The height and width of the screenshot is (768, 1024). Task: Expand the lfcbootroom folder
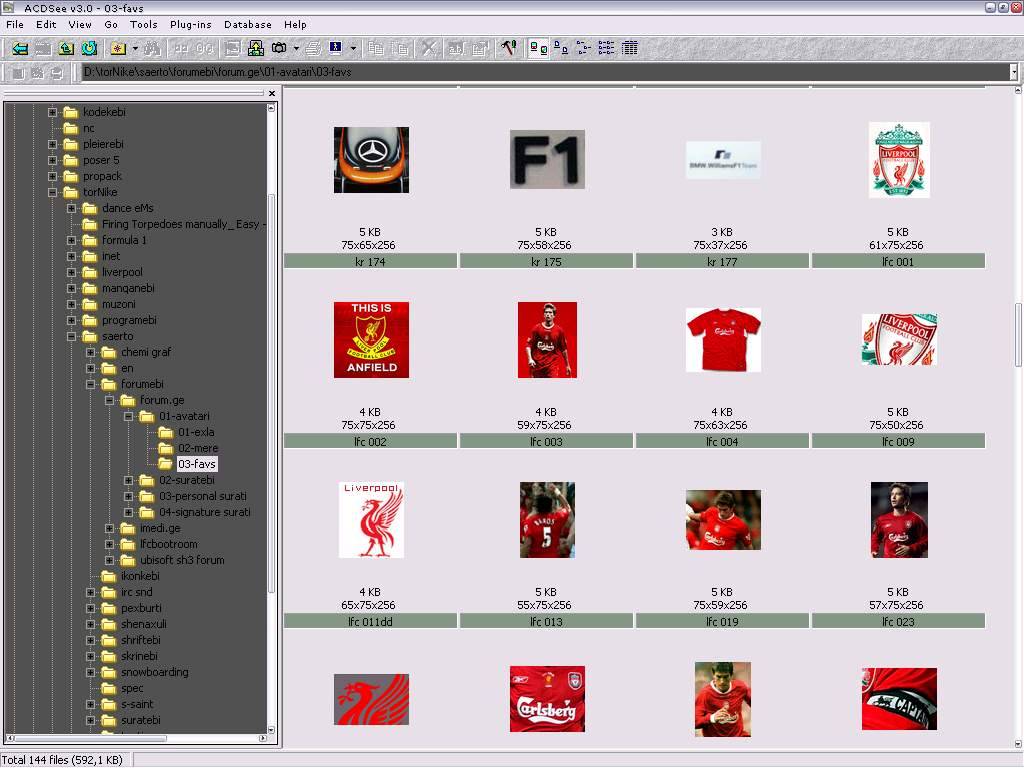click(110, 545)
